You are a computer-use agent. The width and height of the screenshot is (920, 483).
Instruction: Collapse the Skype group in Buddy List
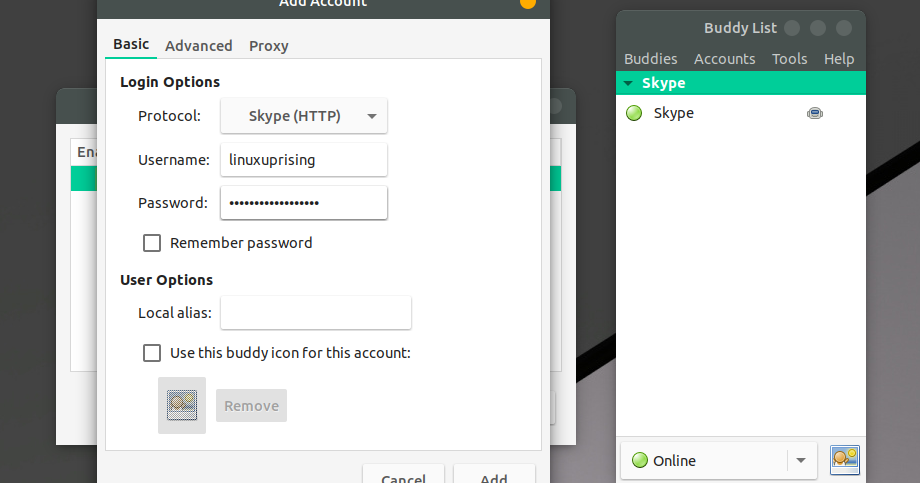(628, 83)
